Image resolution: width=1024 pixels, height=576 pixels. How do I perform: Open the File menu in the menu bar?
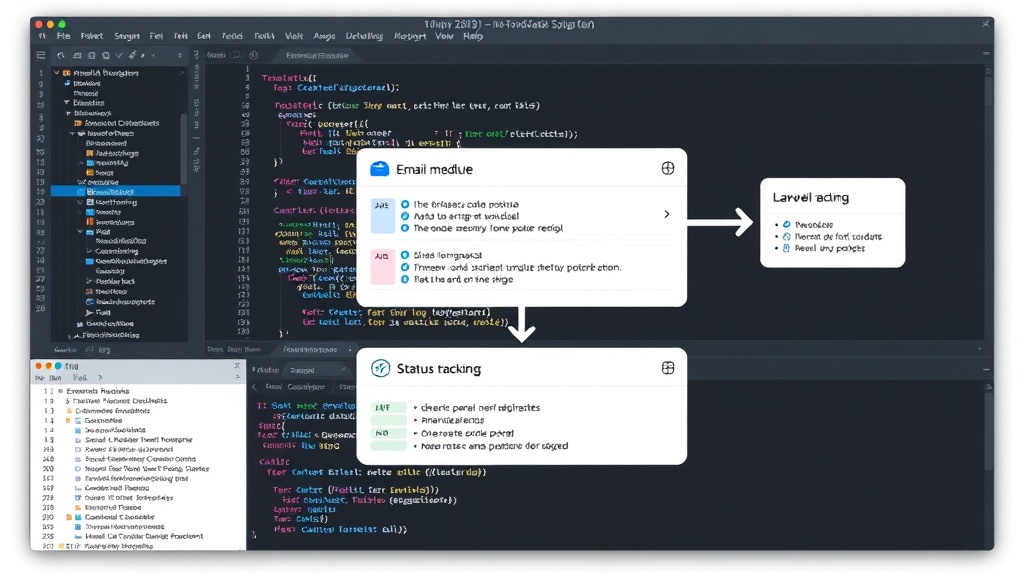point(63,36)
